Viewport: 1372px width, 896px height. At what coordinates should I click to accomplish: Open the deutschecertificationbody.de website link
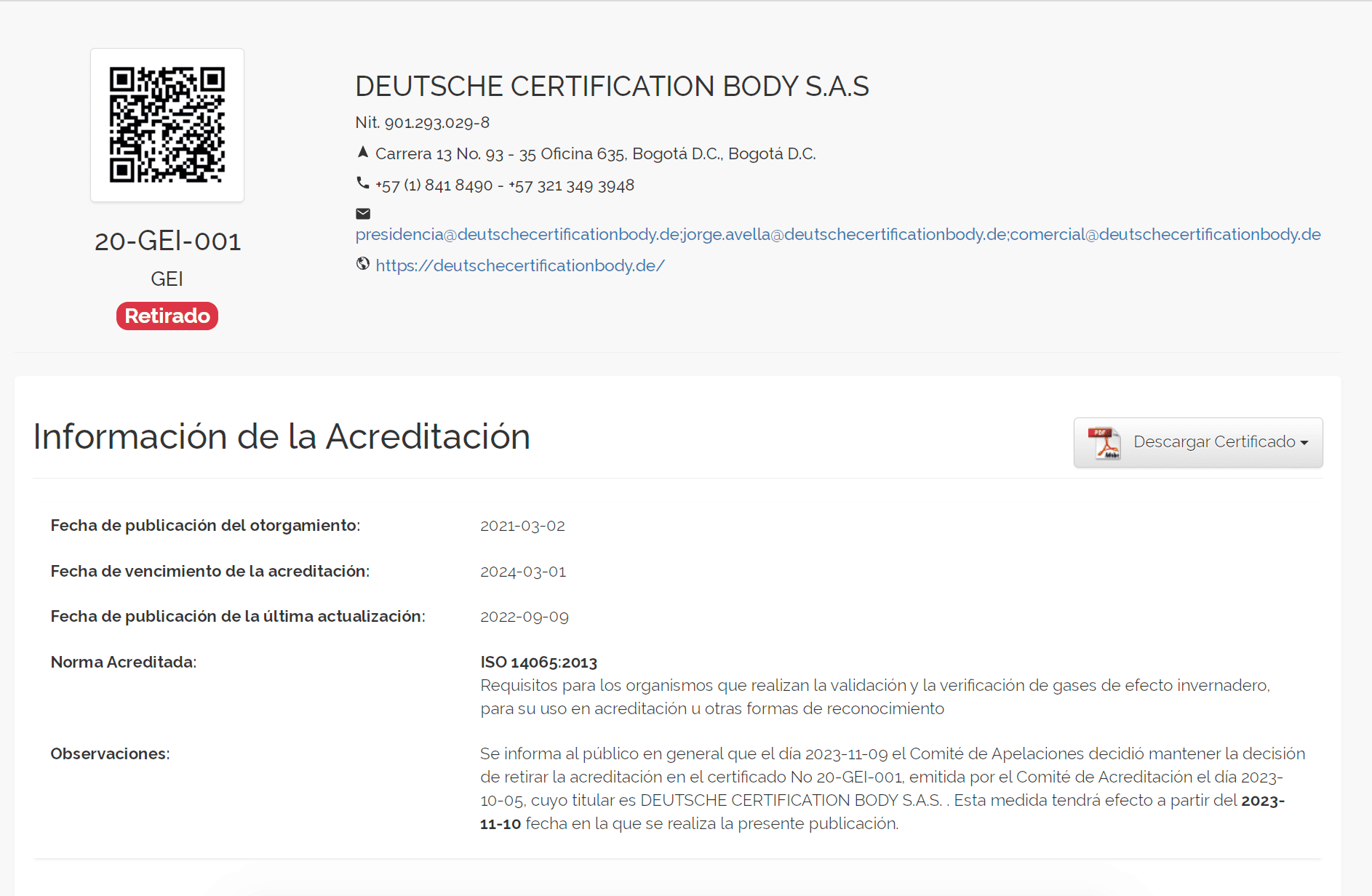pos(520,265)
